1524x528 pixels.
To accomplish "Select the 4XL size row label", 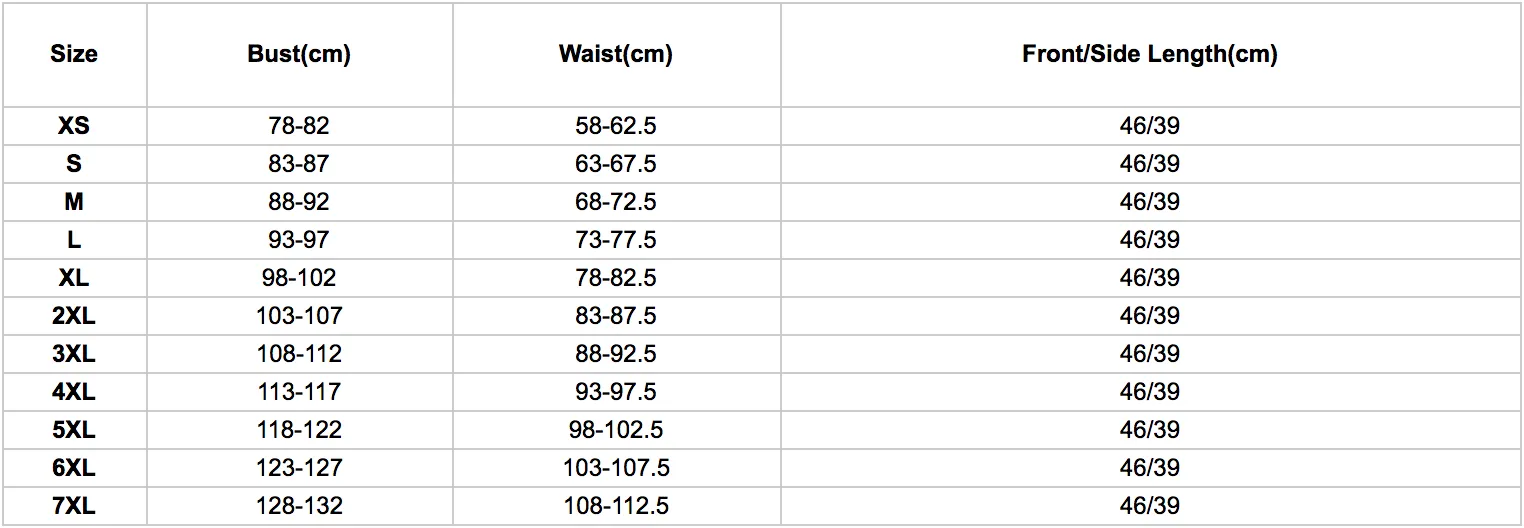I will (74, 392).
